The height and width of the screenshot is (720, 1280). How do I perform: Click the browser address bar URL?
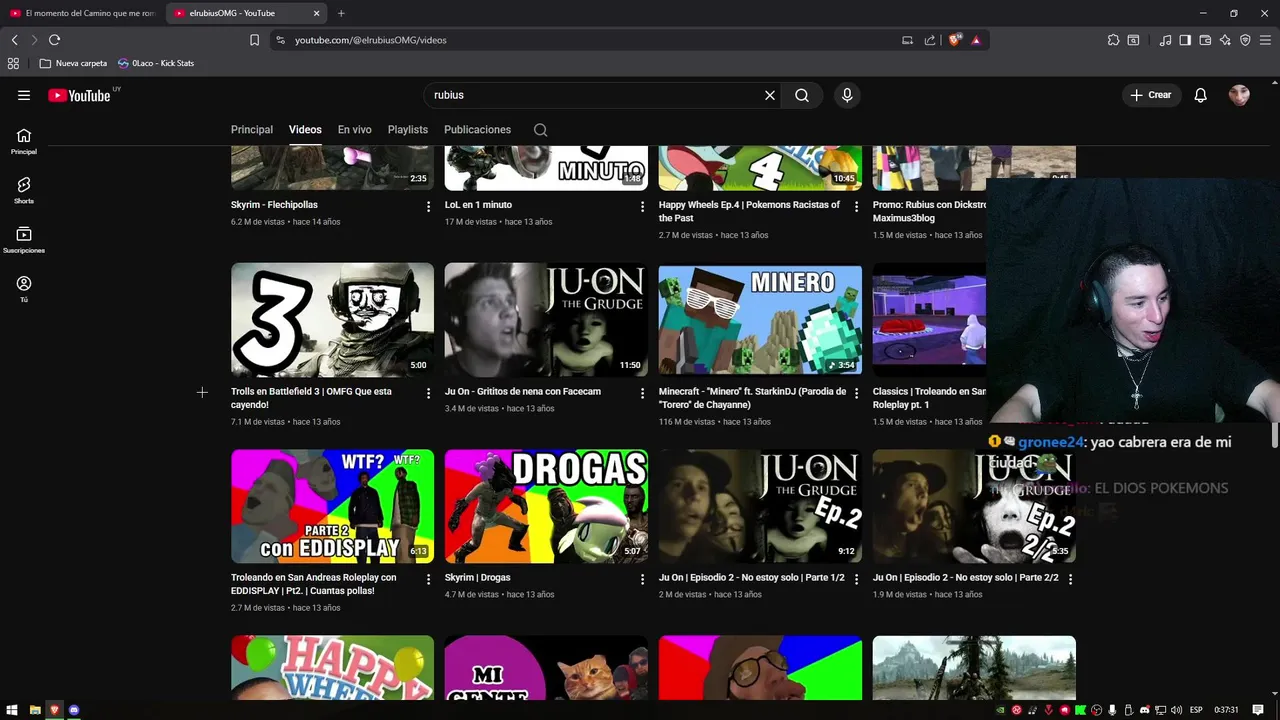coord(371,40)
